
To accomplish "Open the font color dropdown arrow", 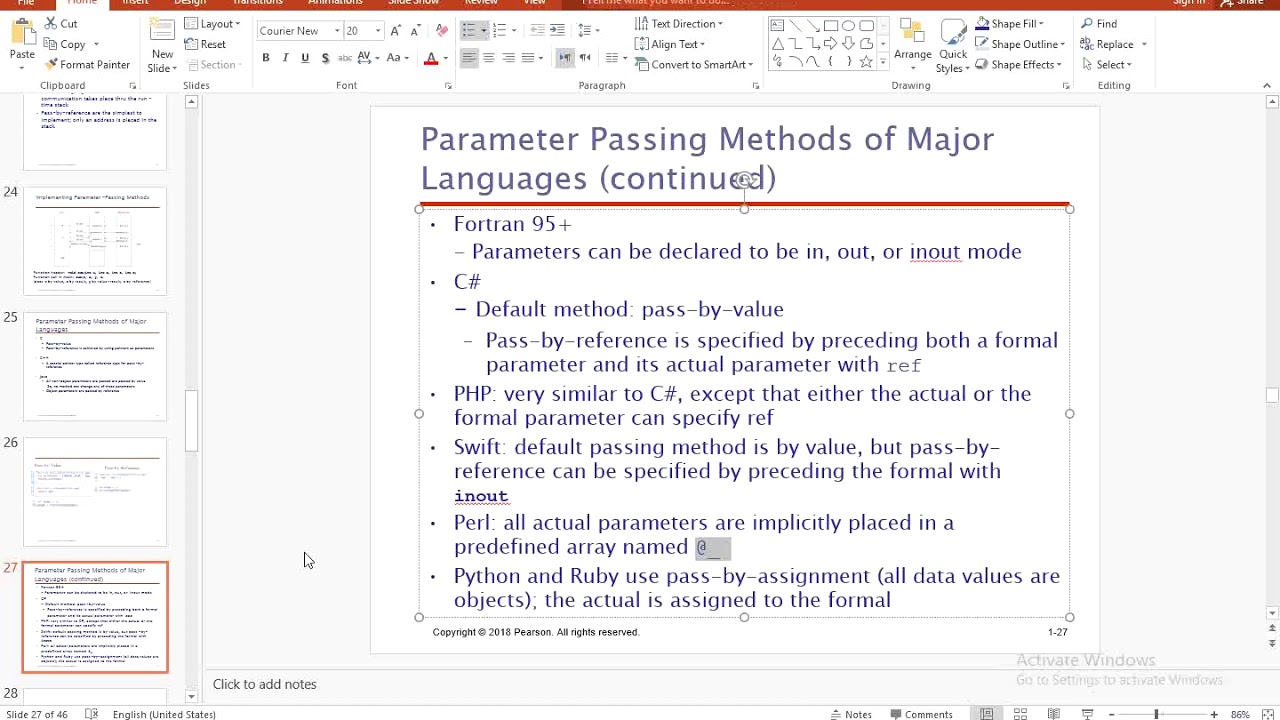I will click(x=446, y=58).
